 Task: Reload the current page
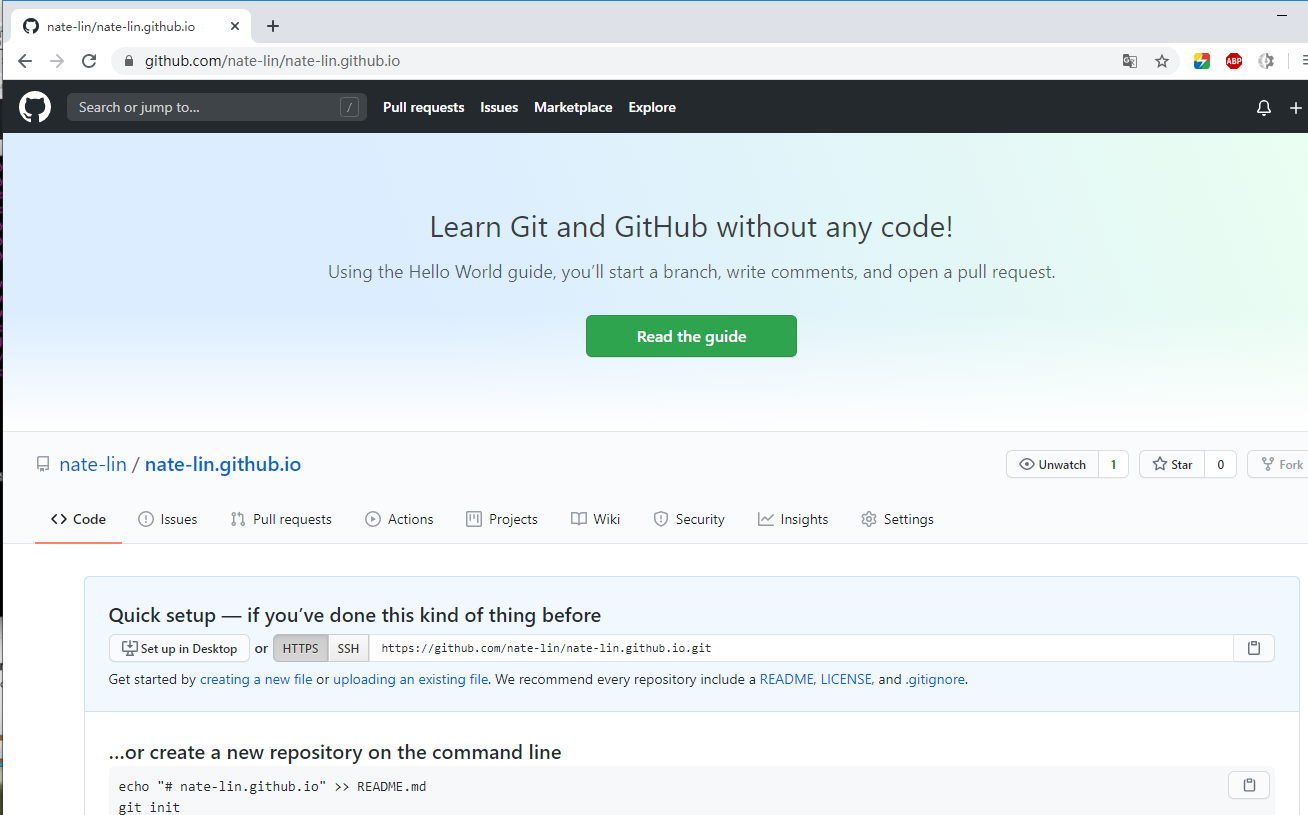click(89, 61)
